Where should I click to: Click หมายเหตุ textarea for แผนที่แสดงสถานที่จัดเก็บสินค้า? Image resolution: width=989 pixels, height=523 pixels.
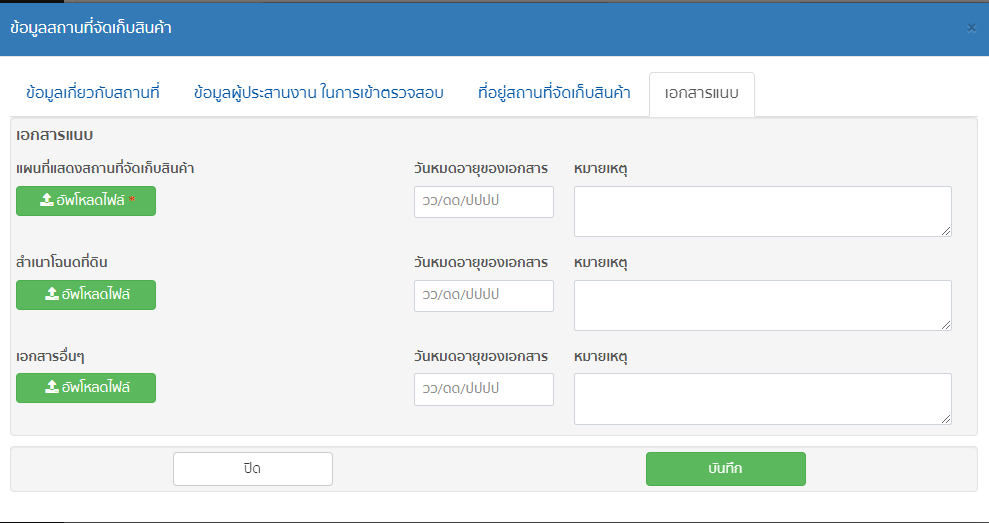tap(763, 211)
